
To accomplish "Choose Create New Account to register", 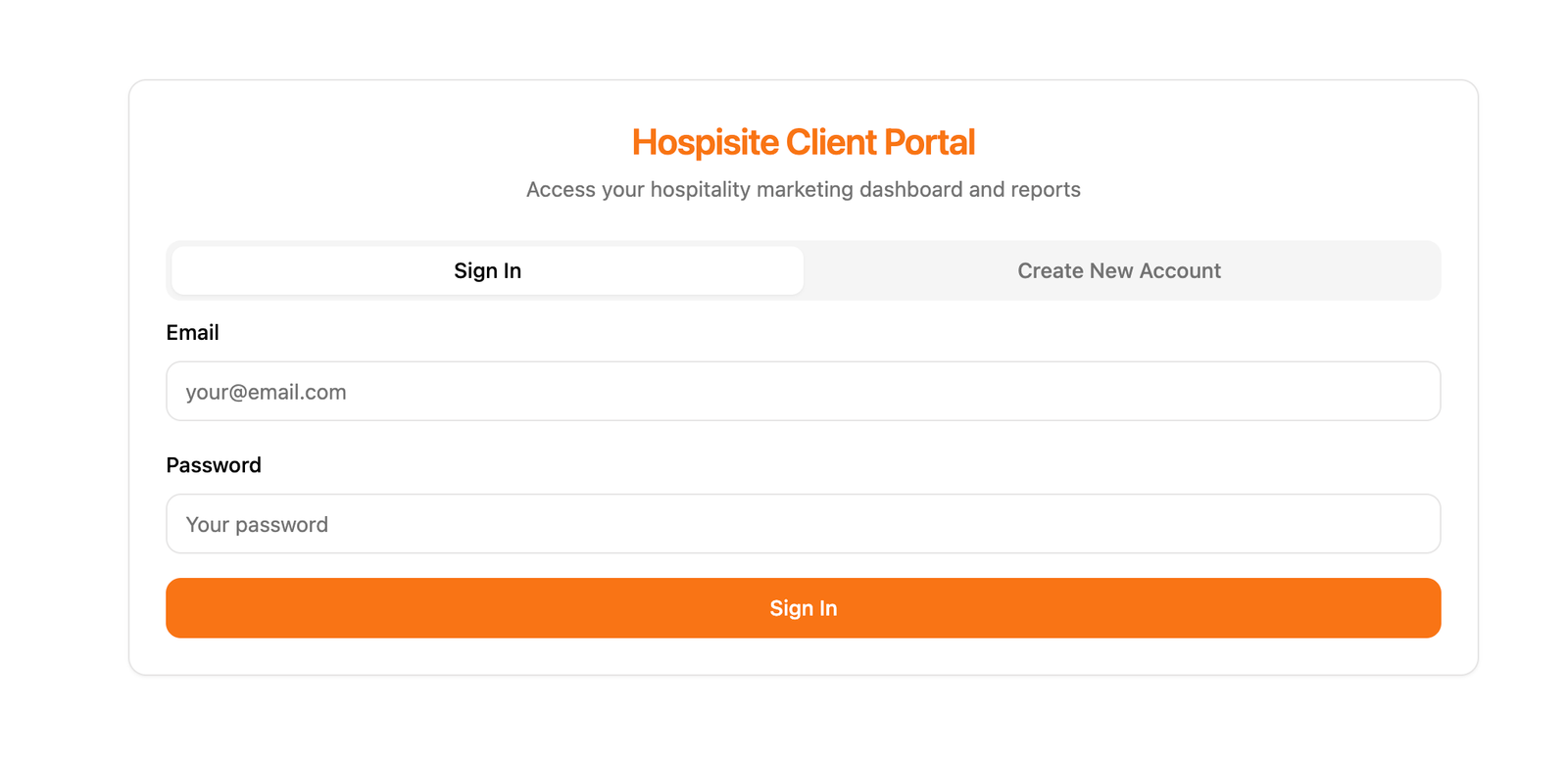I will [x=1118, y=270].
